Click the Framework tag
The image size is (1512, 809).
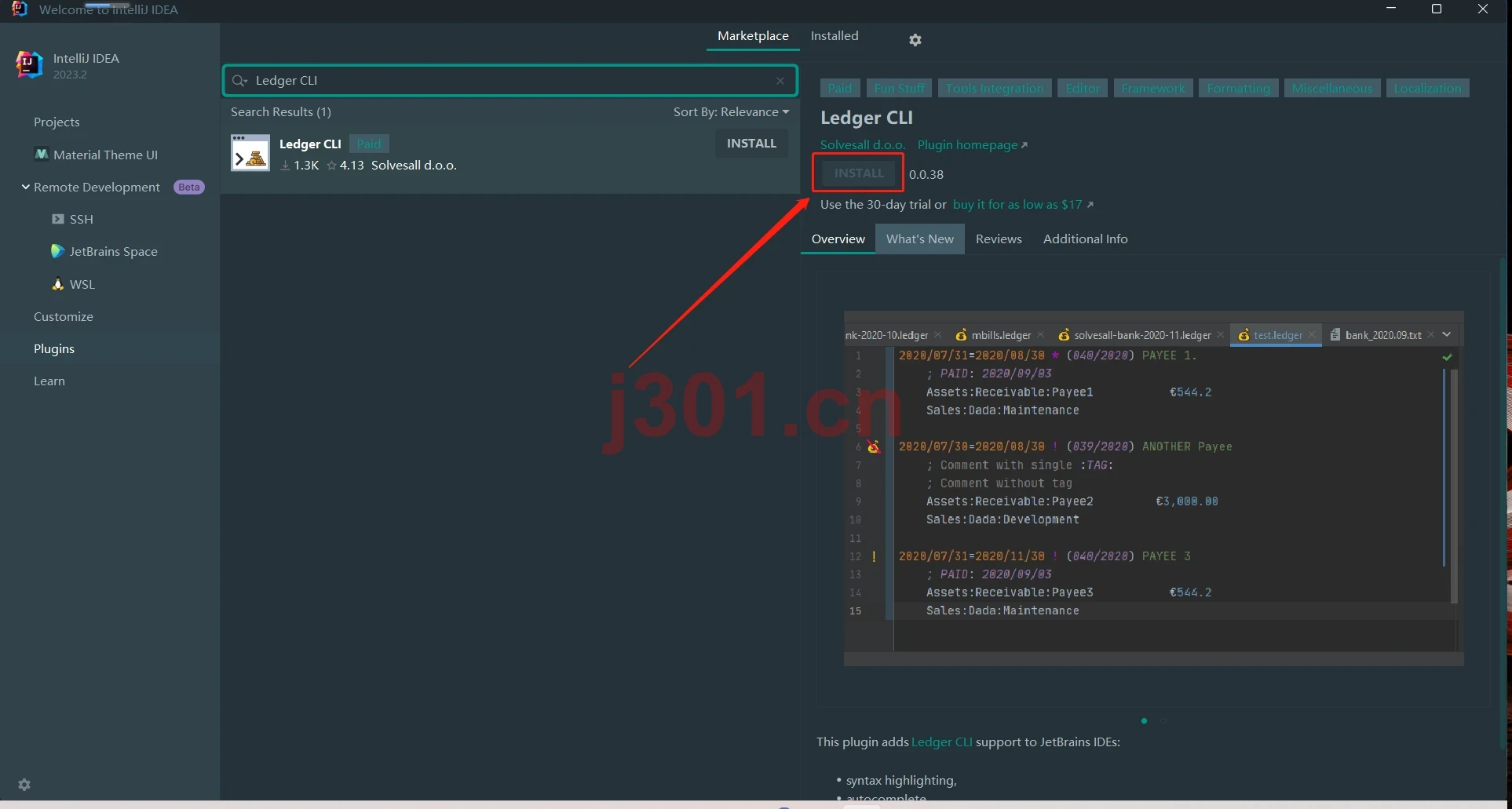tap(1153, 89)
